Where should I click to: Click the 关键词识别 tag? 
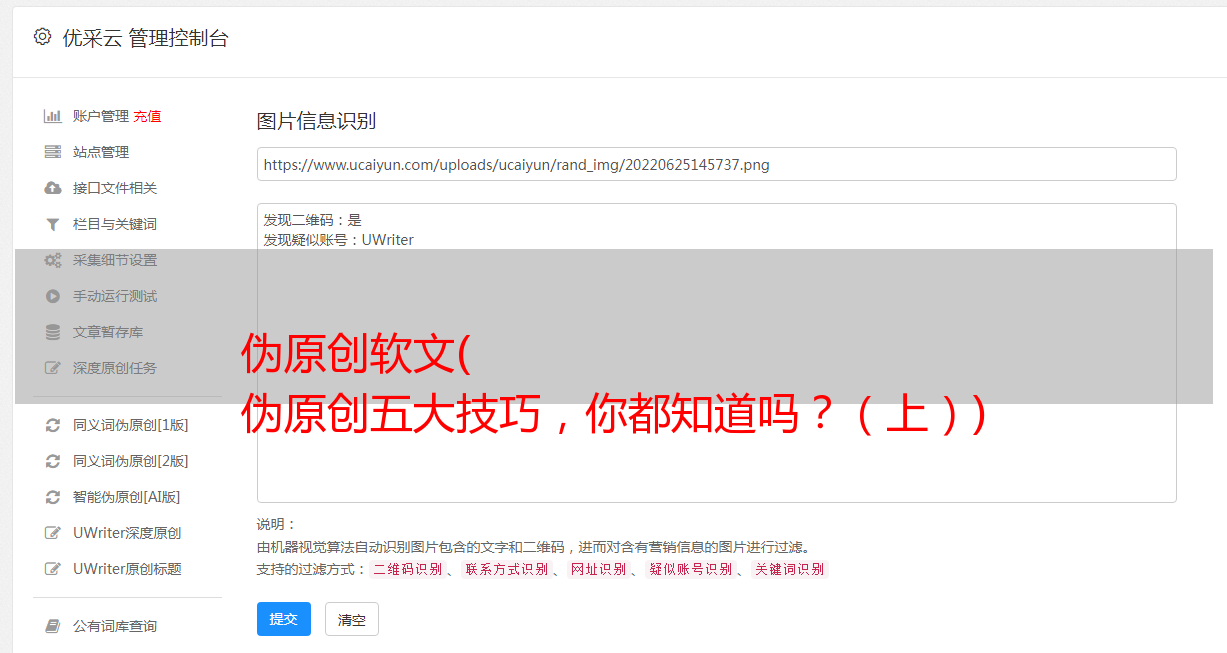click(790, 569)
